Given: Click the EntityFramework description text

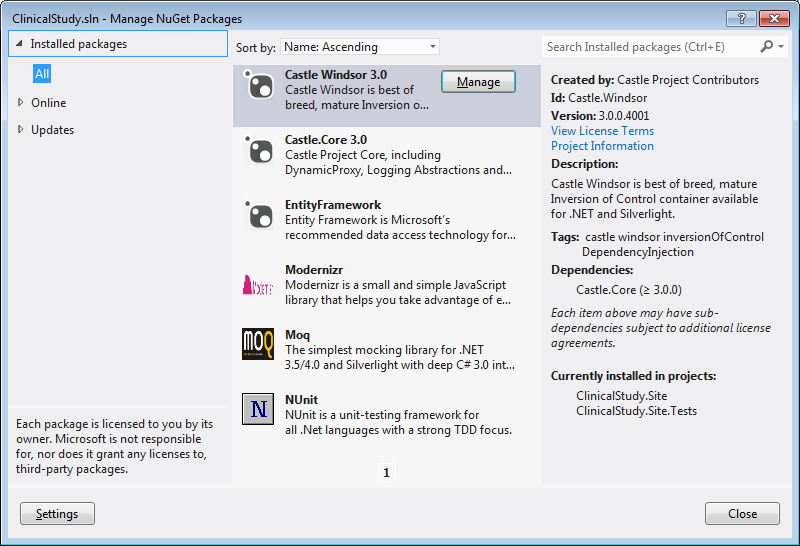Looking at the screenshot, I should click(x=400, y=228).
